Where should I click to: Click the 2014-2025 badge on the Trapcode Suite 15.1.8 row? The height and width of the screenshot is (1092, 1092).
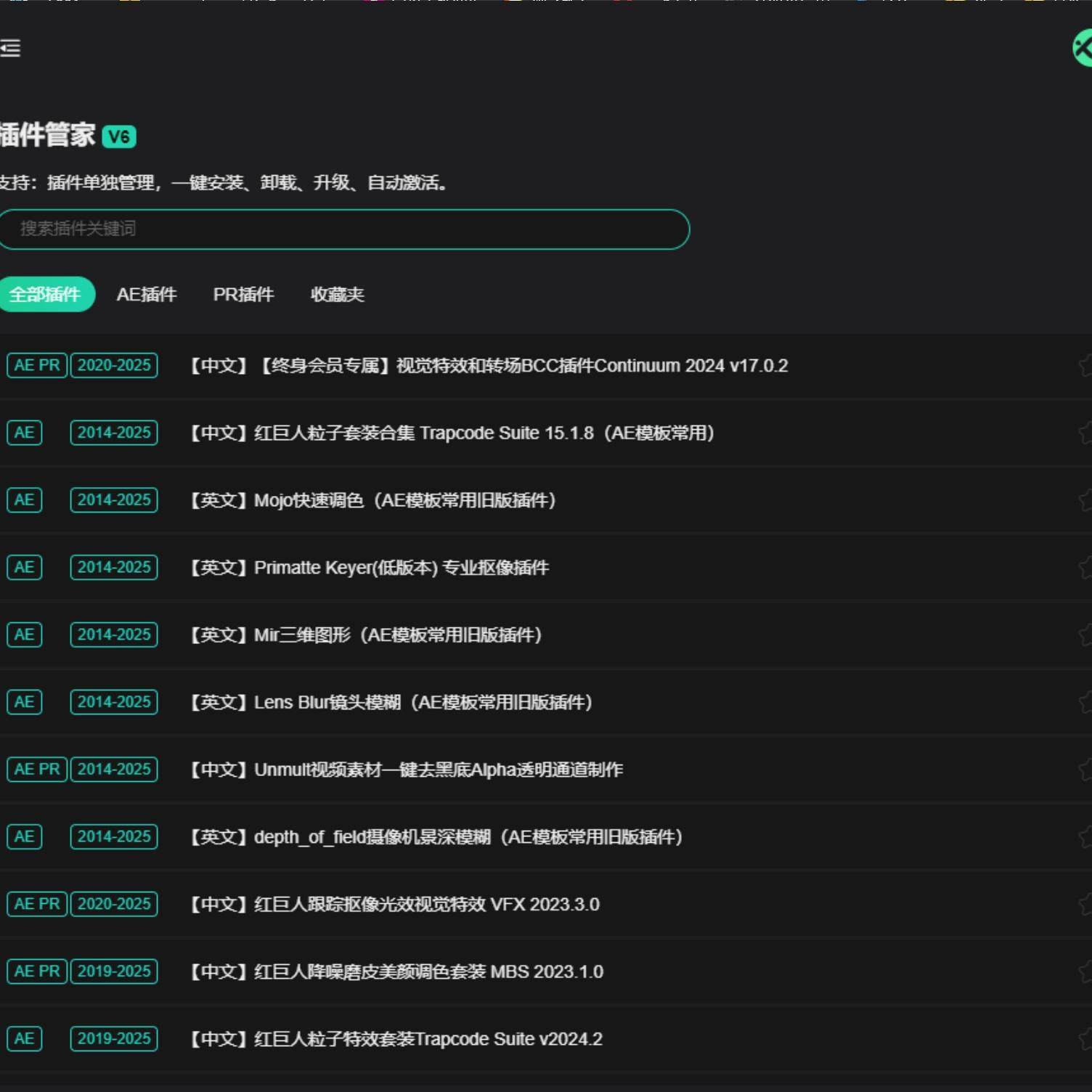(113, 433)
